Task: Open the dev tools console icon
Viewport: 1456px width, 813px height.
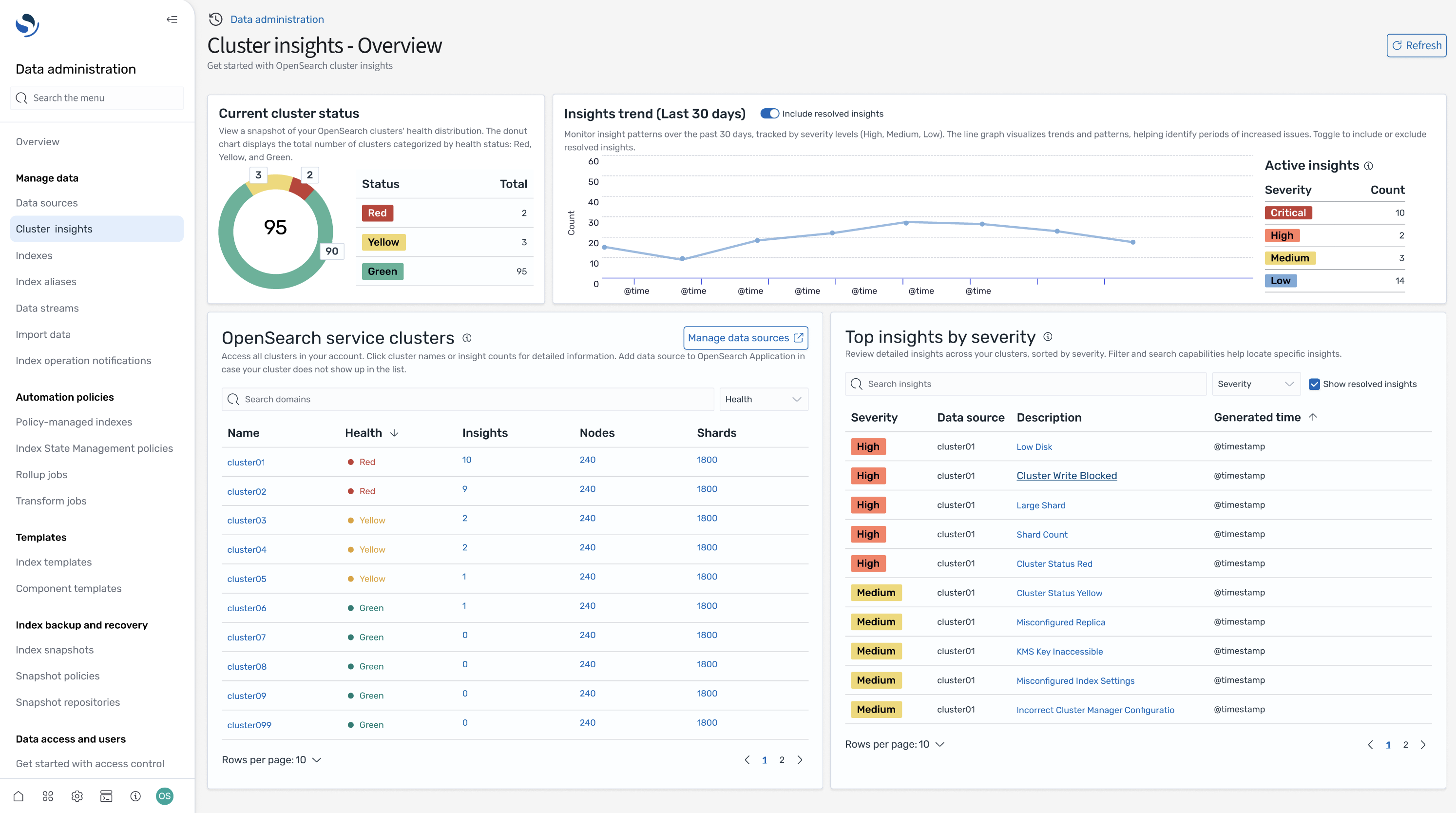Action: pos(106,796)
